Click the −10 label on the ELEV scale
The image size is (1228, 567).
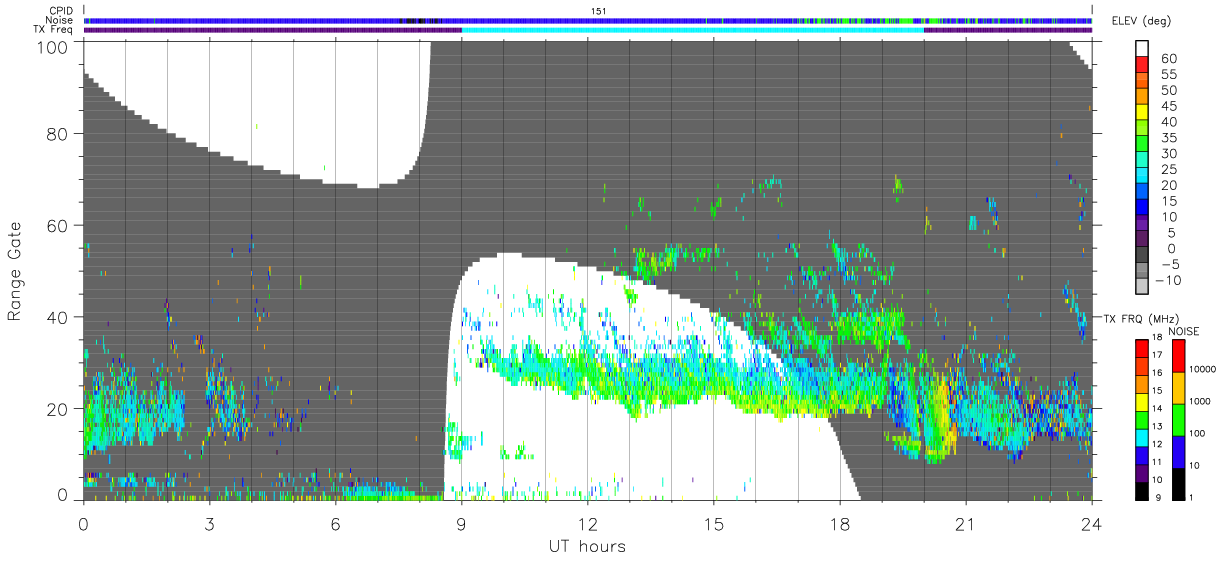1168,281
